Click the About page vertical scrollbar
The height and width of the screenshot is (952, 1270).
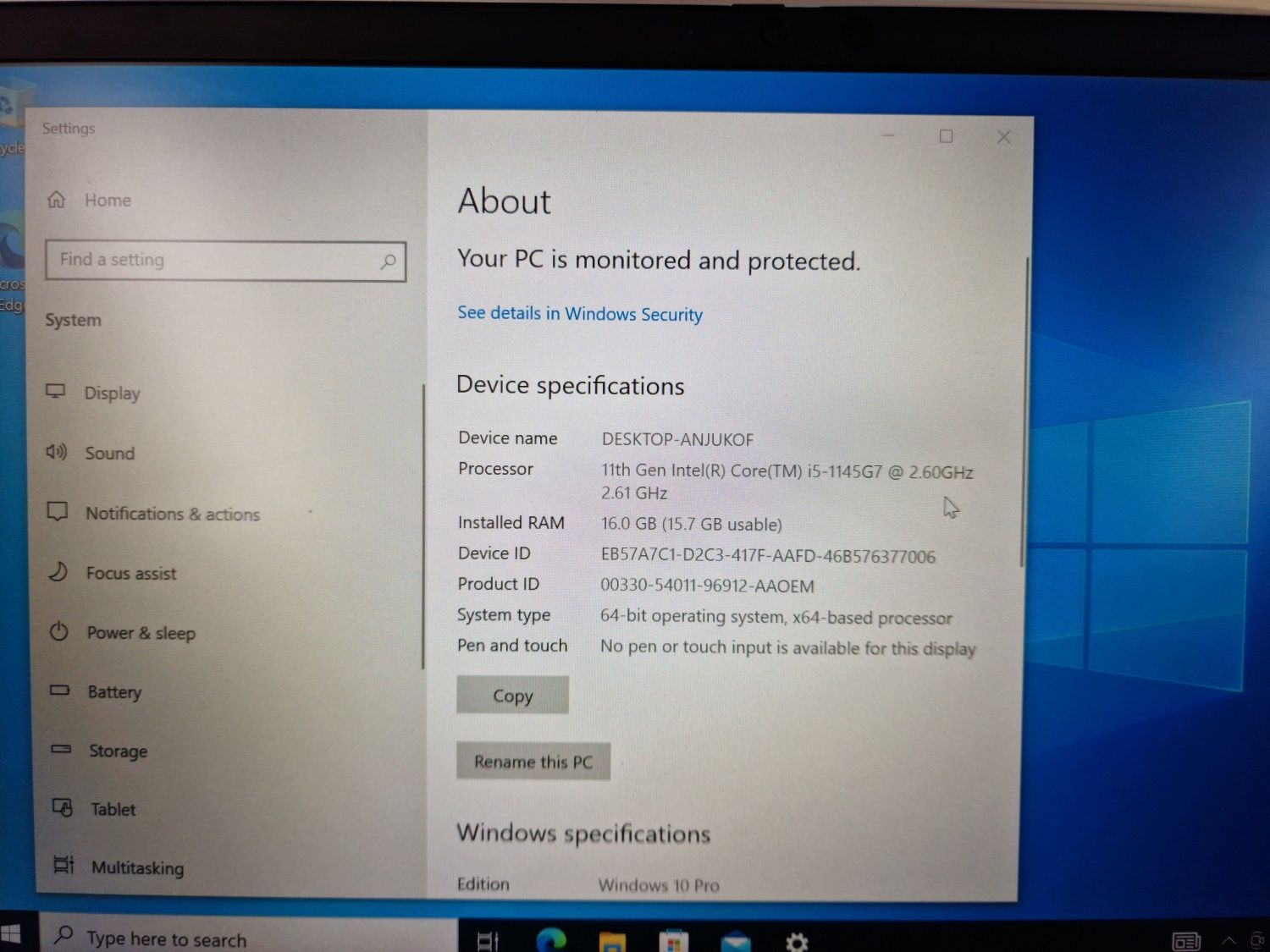[x=1023, y=412]
